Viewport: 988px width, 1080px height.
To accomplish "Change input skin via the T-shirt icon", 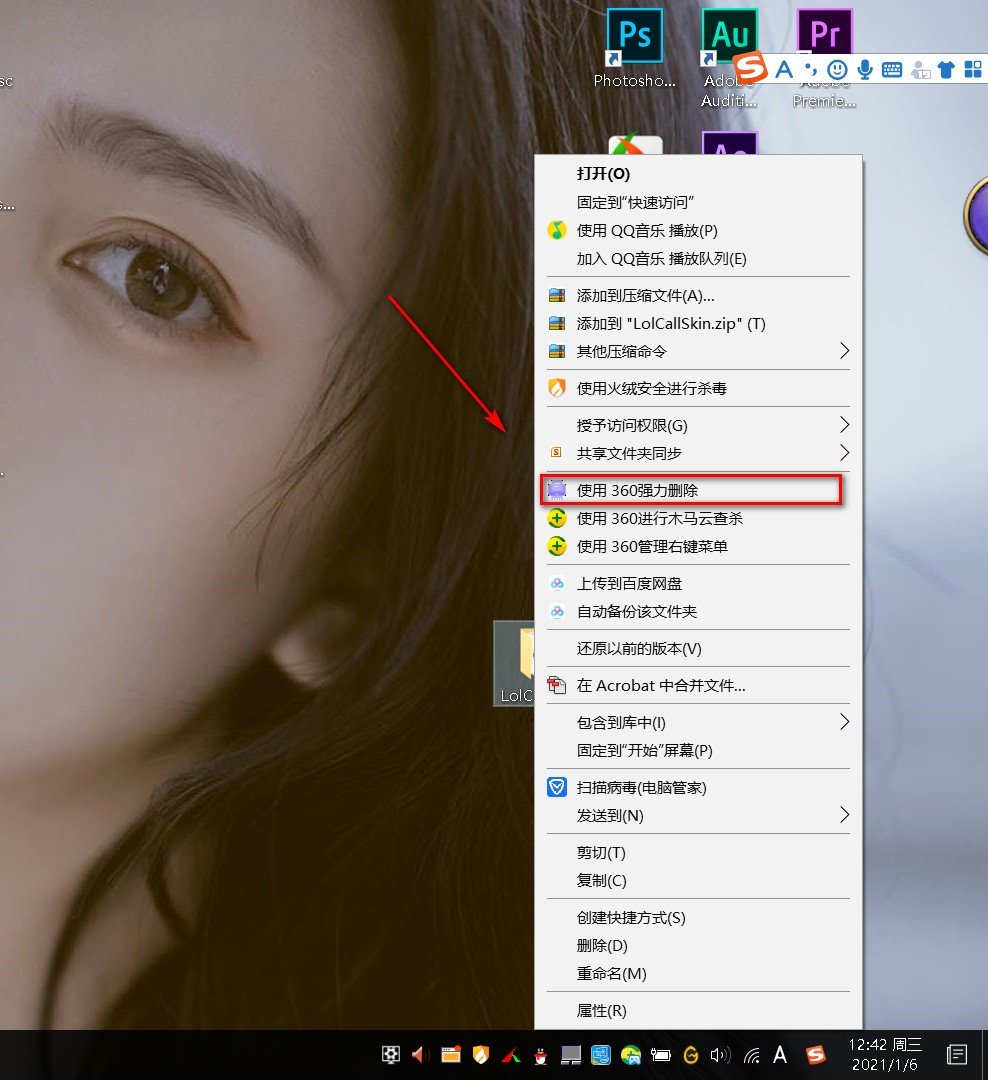I will [x=946, y=69].
